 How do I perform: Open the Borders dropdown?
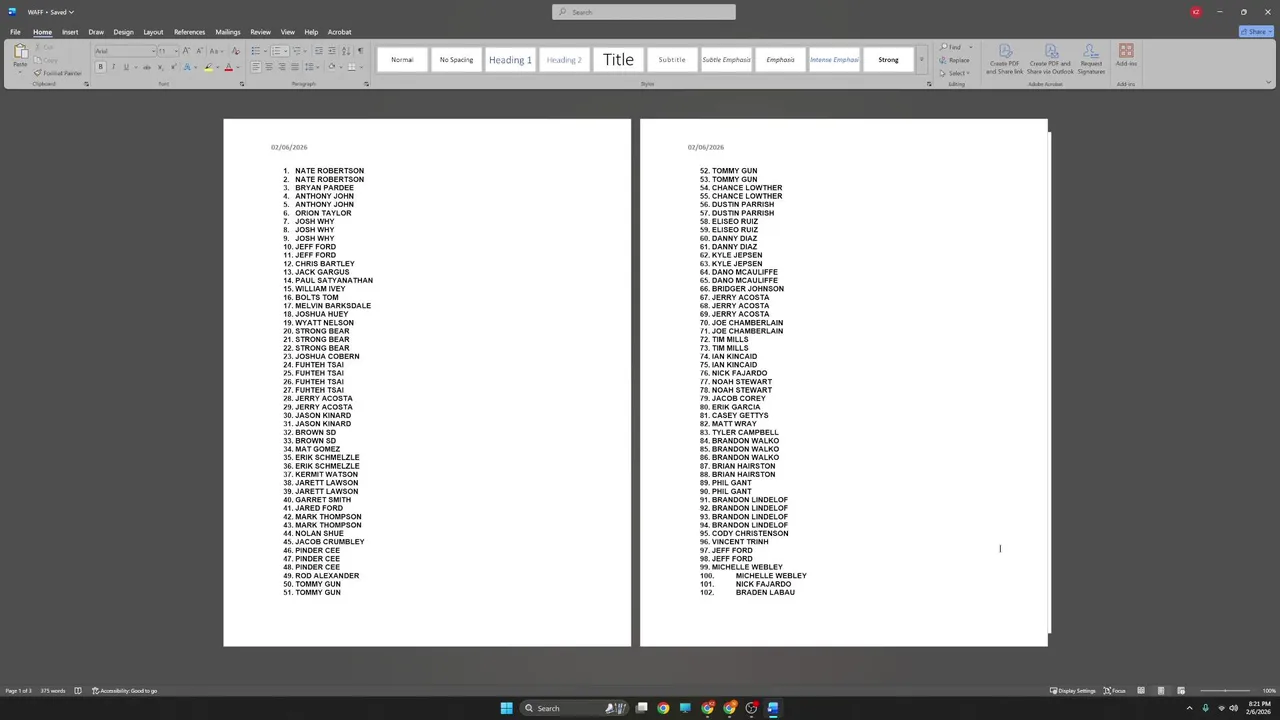pyautogui.click(x=361, y=67)
